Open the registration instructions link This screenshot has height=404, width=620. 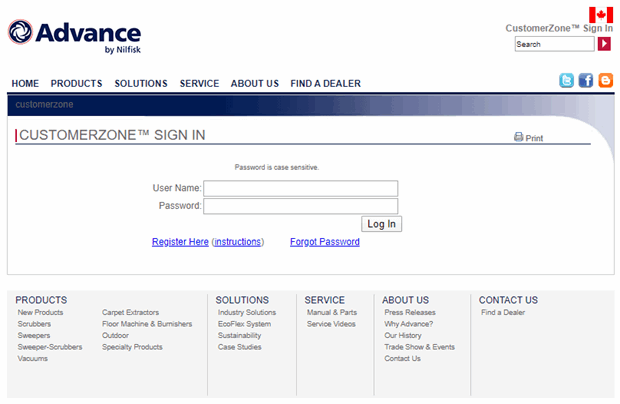pos(238,242)
